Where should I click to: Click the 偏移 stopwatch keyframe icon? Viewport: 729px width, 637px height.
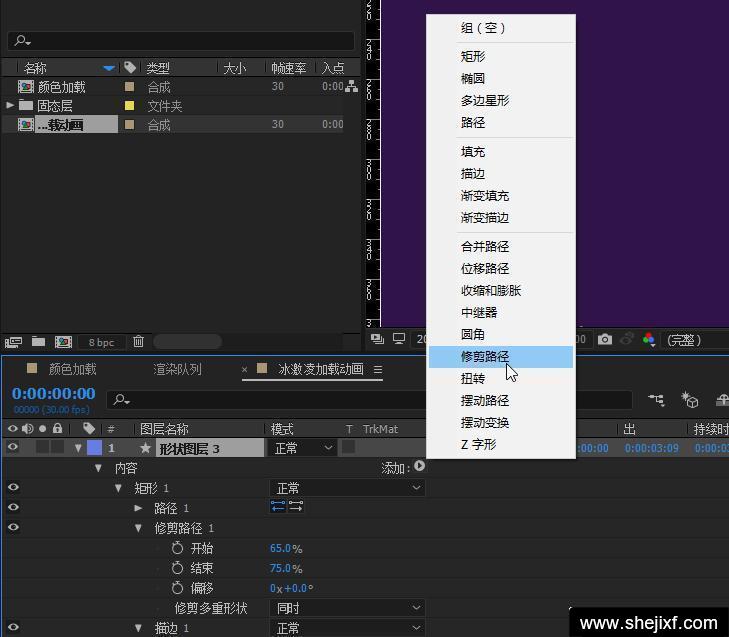178,588
